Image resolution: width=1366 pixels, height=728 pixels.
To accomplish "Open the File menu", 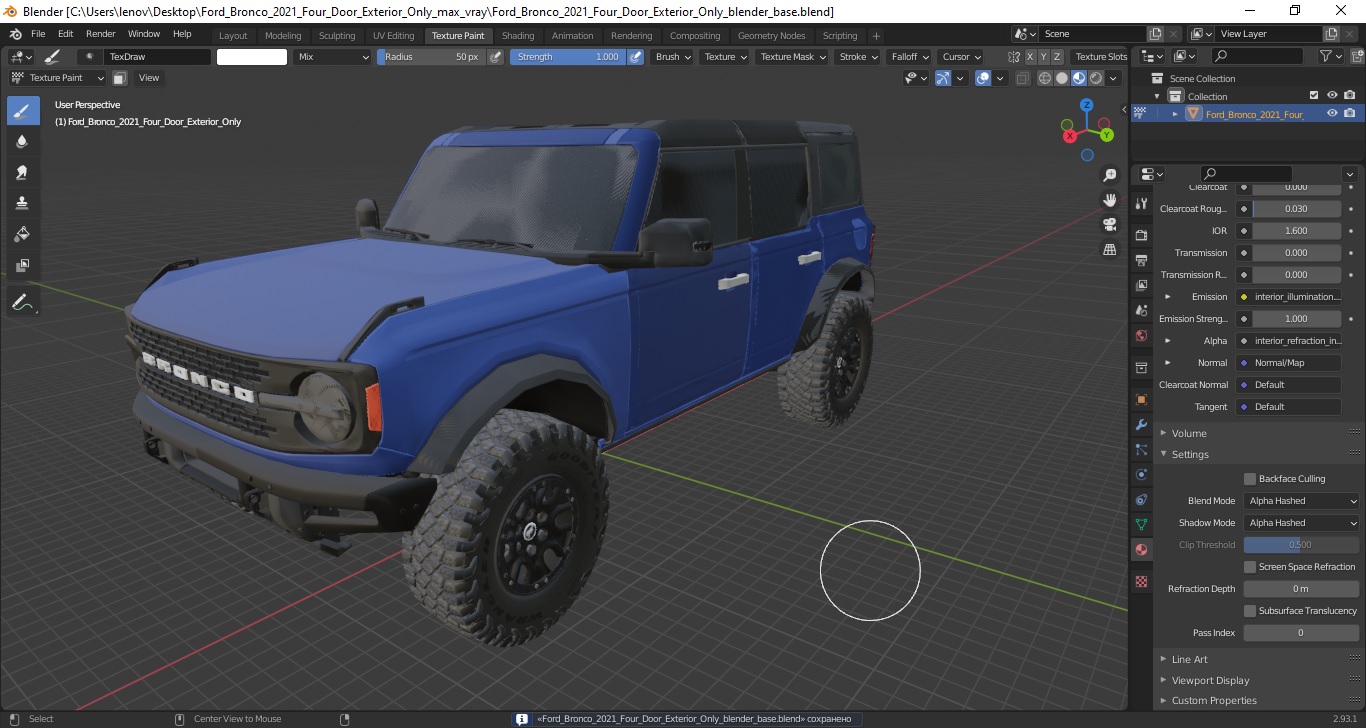I will point(38,34).
